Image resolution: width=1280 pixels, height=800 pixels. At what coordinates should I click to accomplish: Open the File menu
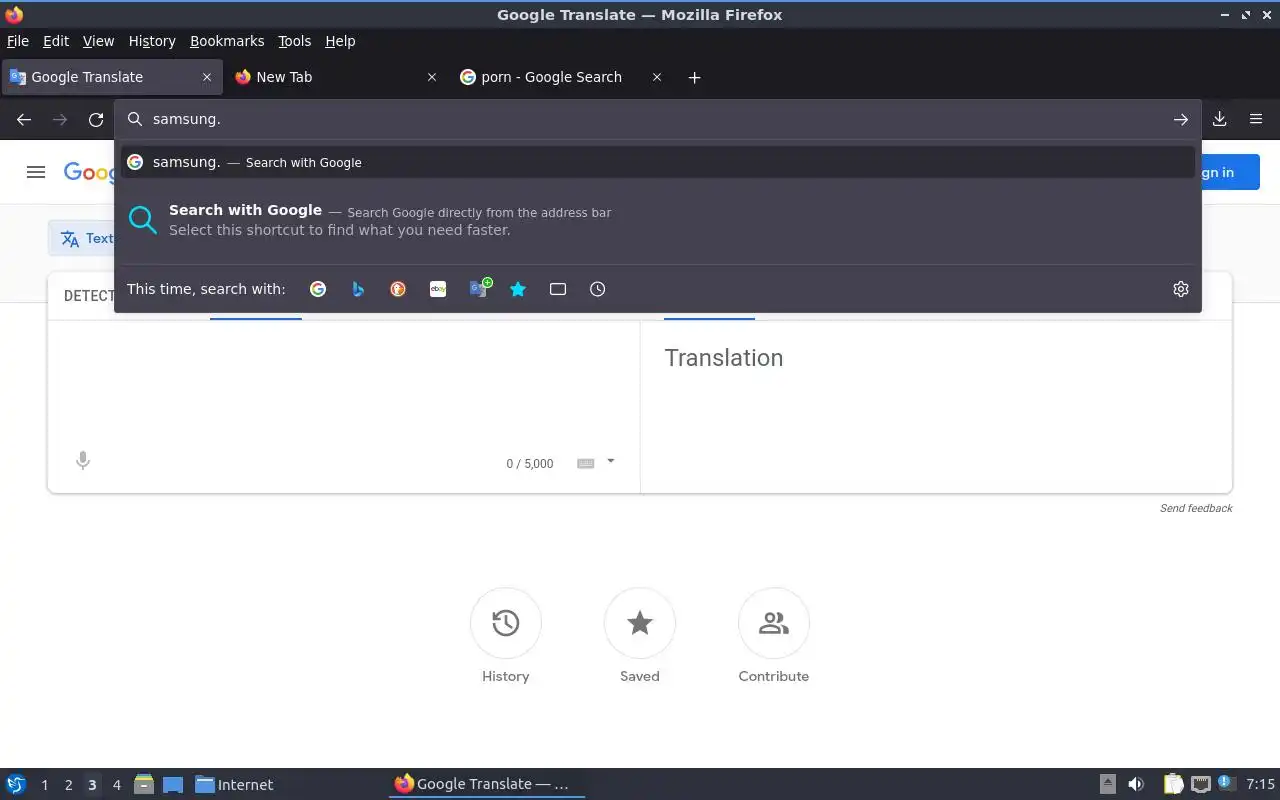pos(18,41)
